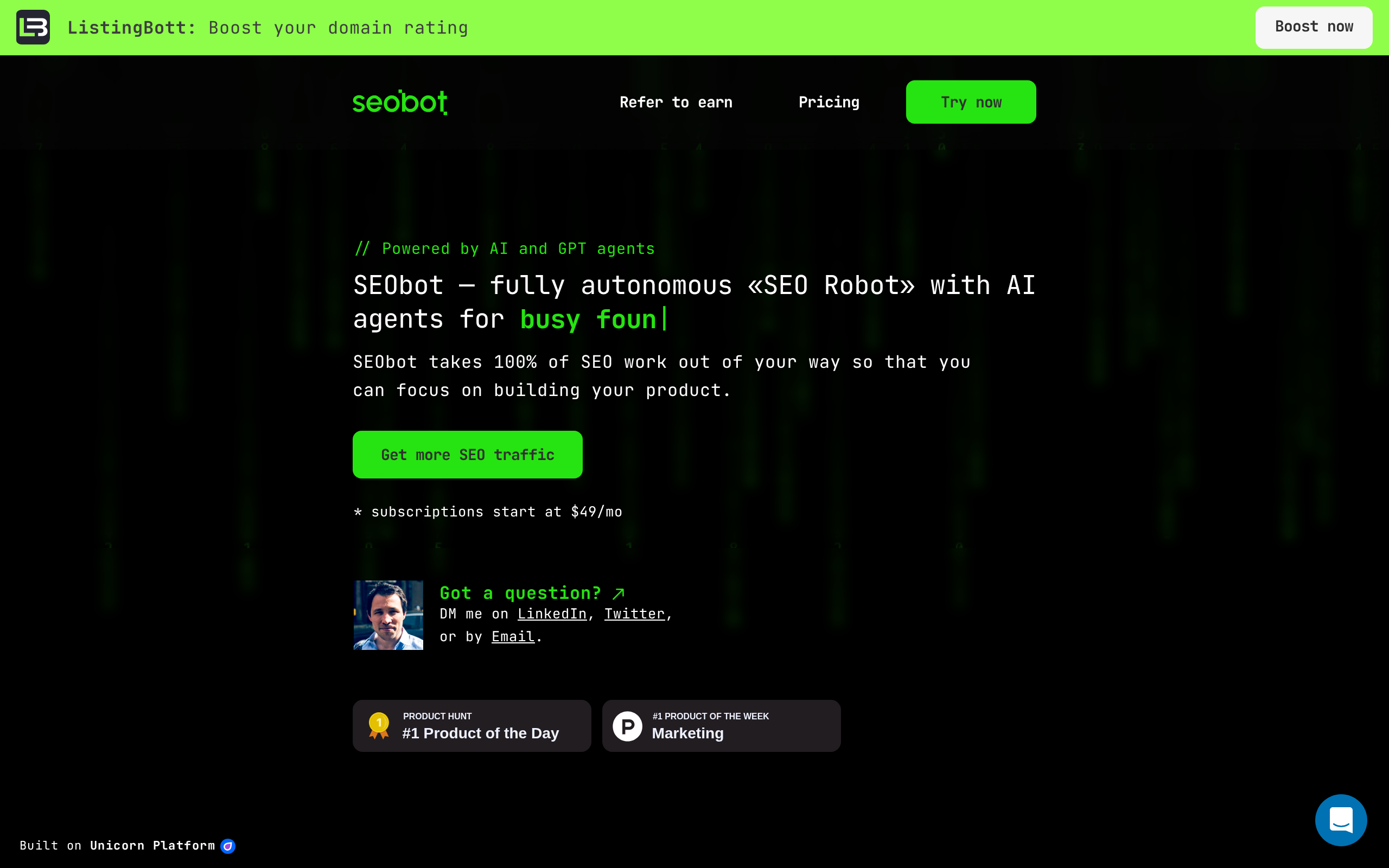The height and width of the screenshot is (868, 1389).
Task: Open the #1 Product of the Day badge
Action: coord(472,726)
